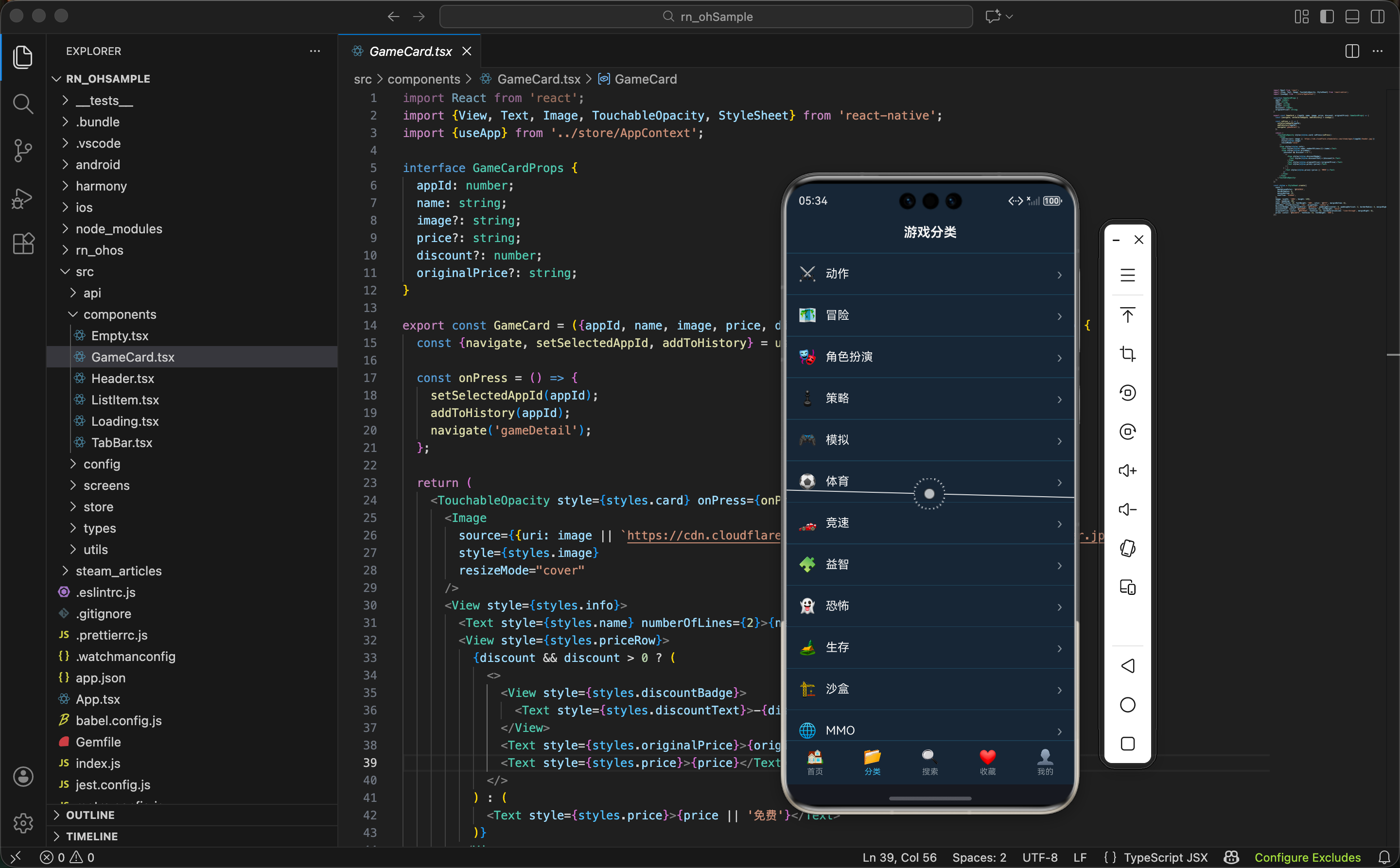
Task: Open the Extensions view
Action: (x=23, y=244)
